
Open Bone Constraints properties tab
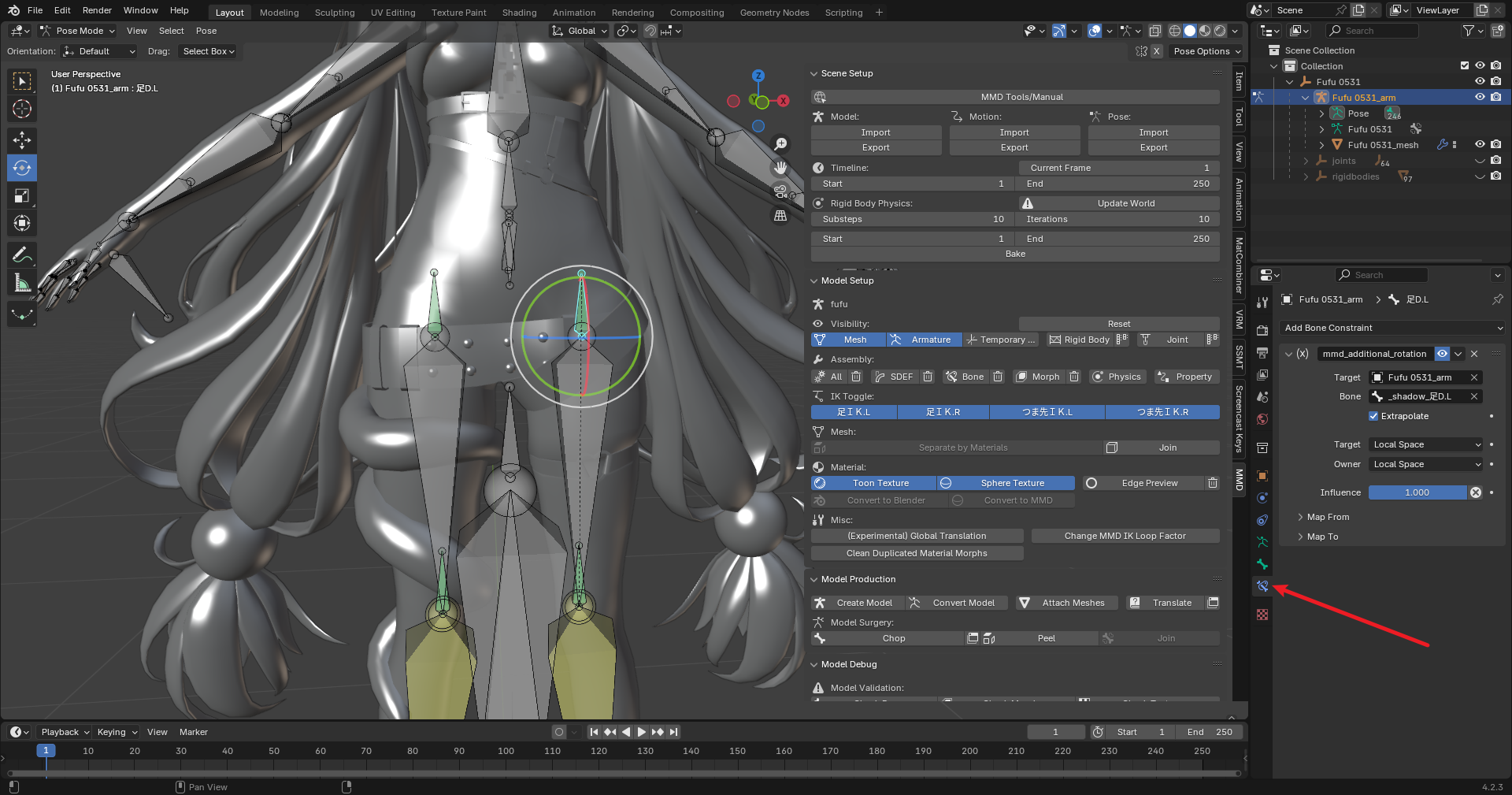(1262, 586)
